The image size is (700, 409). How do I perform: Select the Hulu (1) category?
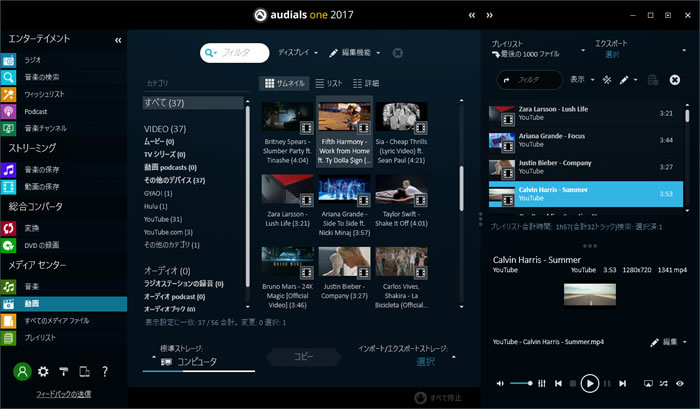pyautogui.click(x=155, y=206)
